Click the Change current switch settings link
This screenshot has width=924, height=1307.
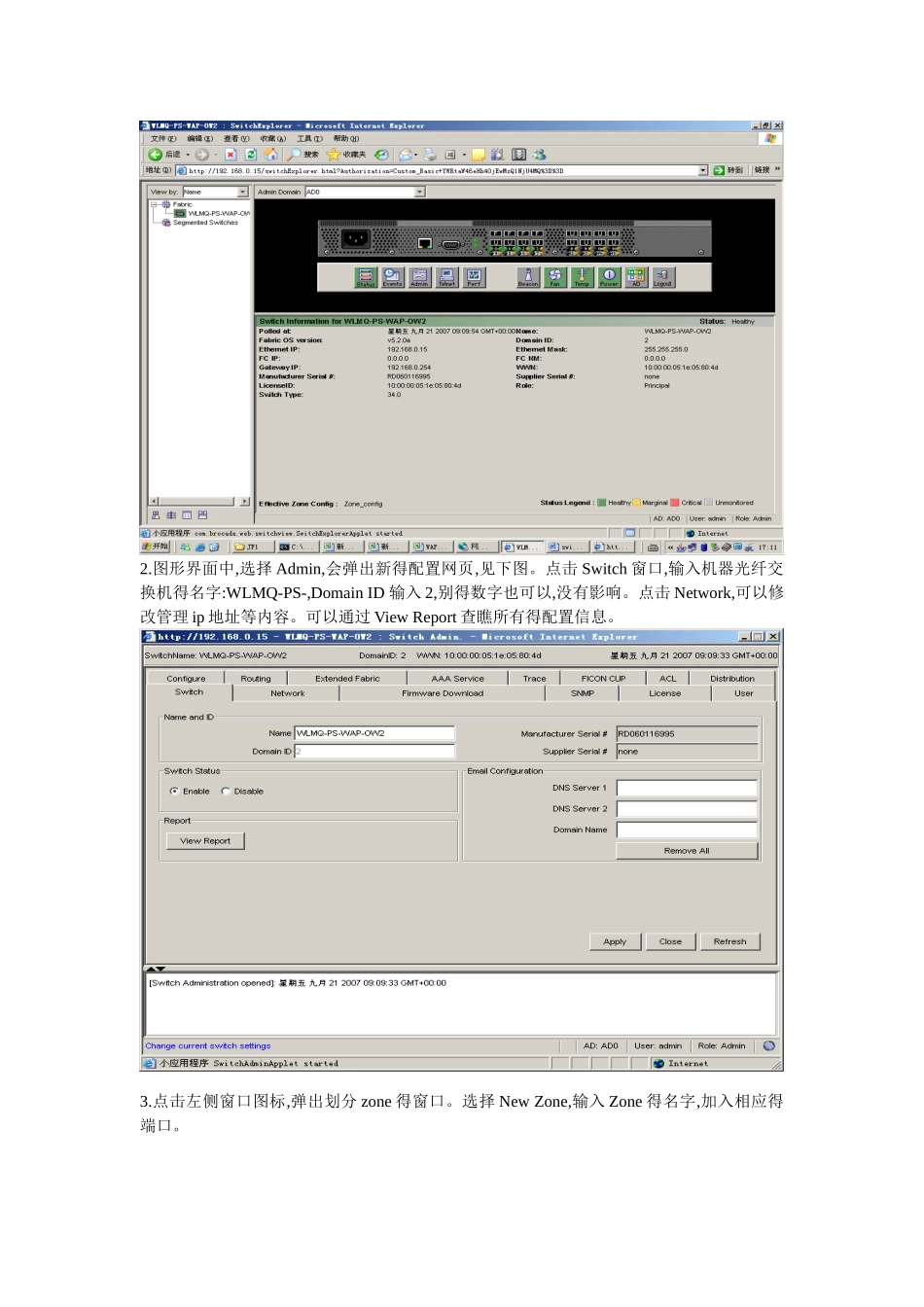(x=208, y=1046)
